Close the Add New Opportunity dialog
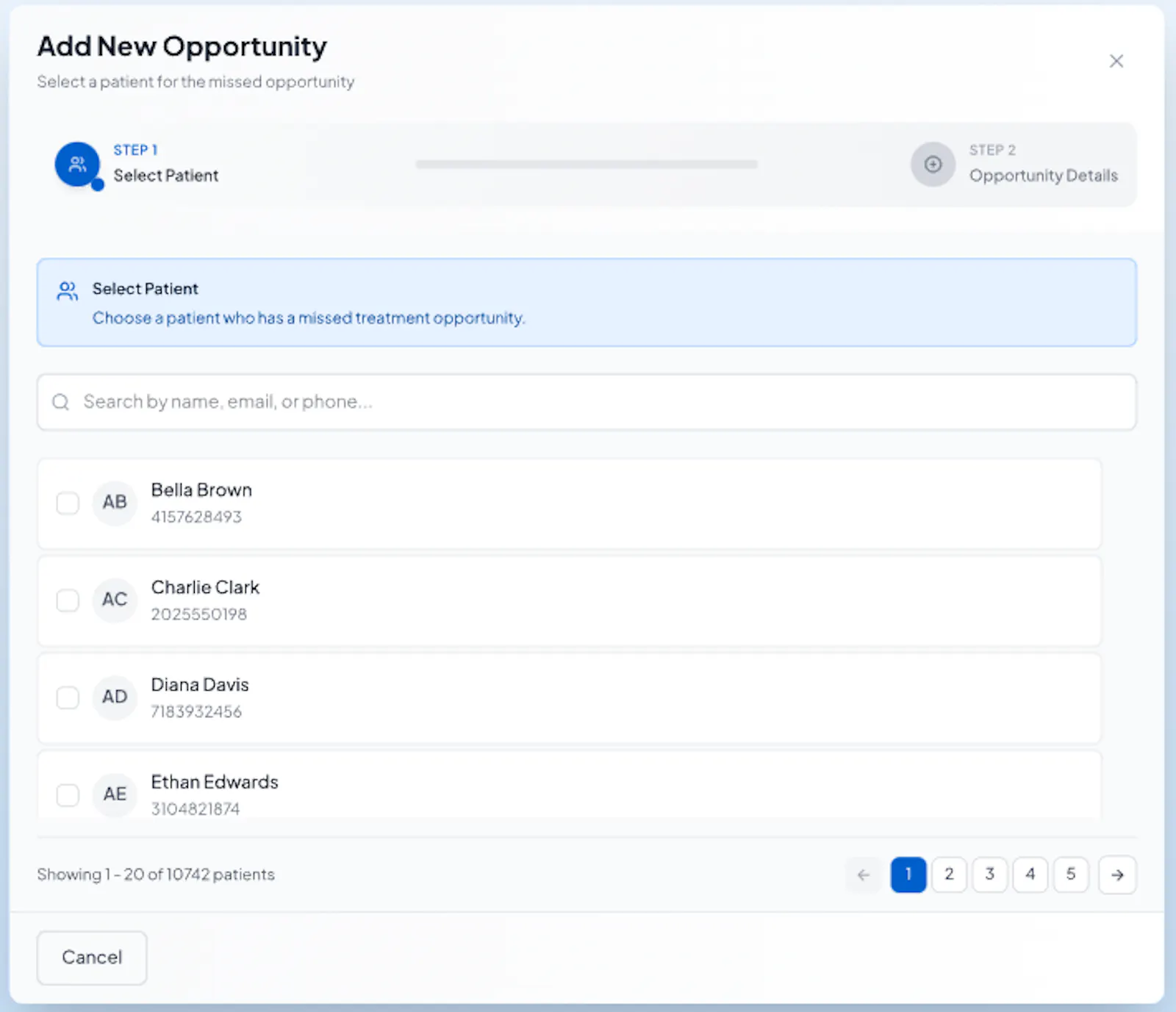Screen dimensions: 1176x1012 (x=1116, y=61)
